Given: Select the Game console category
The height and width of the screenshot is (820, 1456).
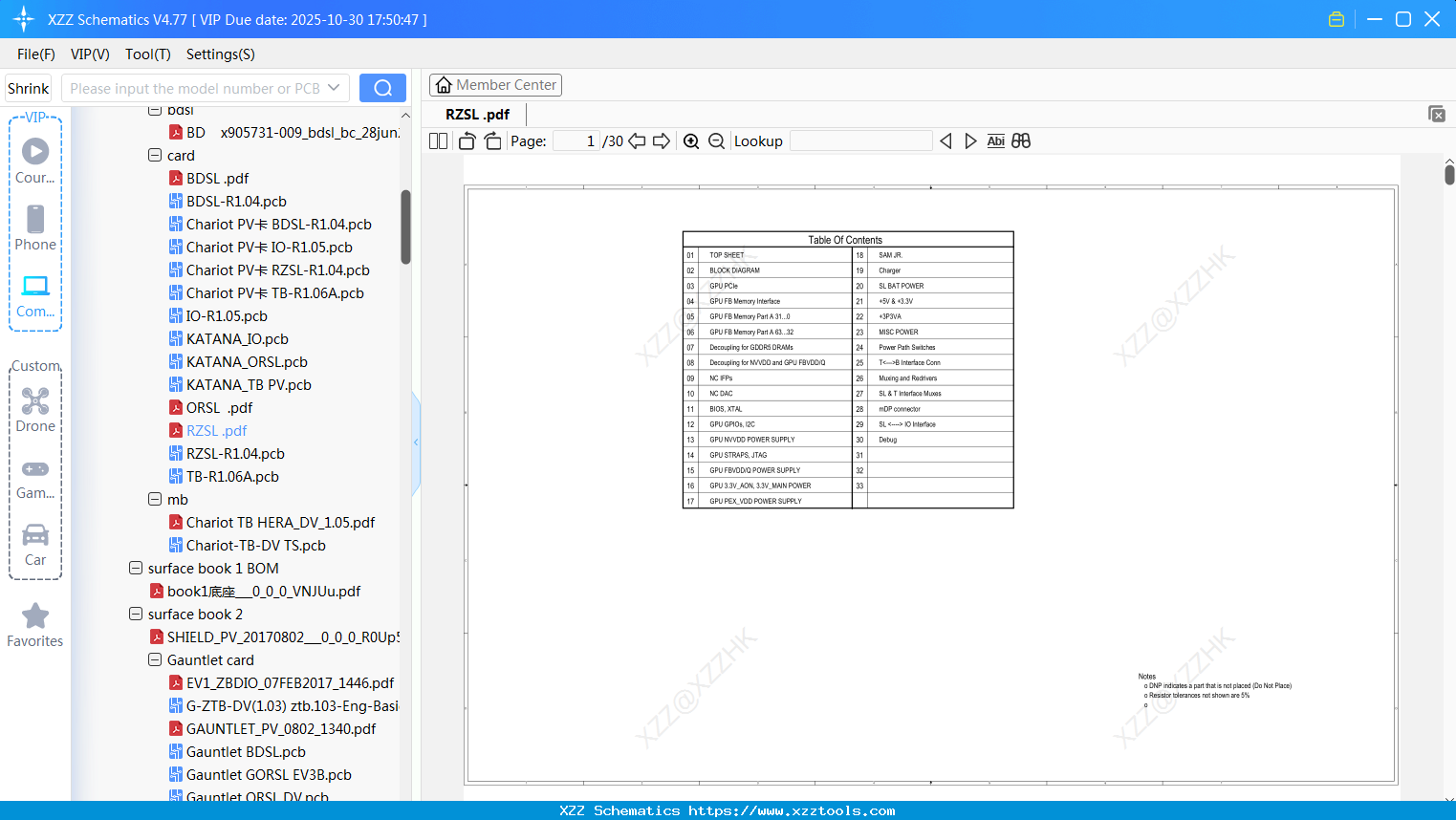Looking at the screenshot, I should tap(35, 478).
